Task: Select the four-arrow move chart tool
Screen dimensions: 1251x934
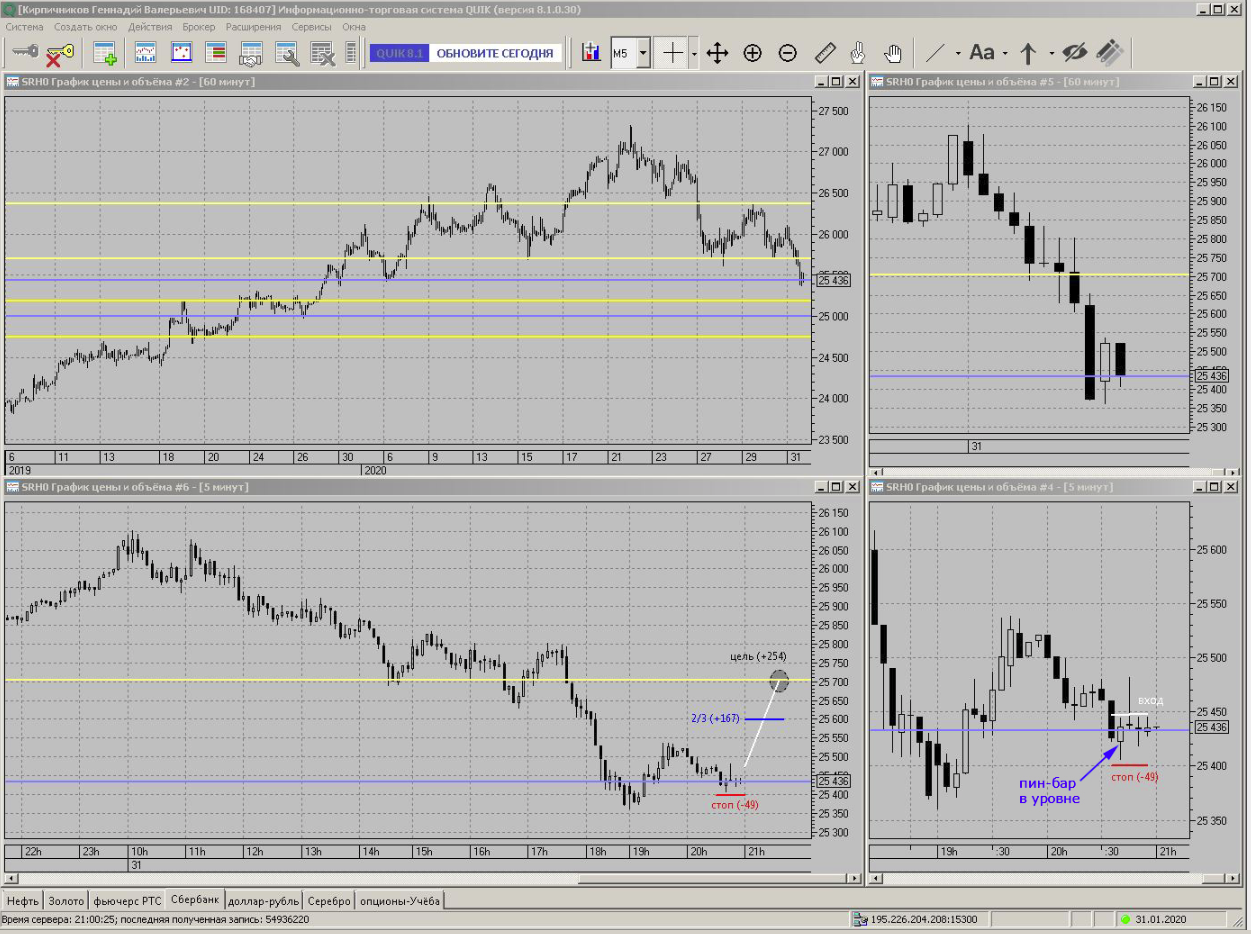Action: point(717,53)
